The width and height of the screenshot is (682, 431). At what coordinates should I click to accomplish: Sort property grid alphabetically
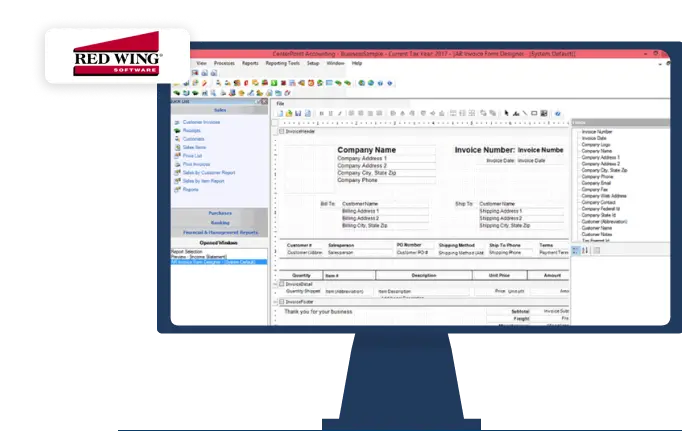click(585, 250)
